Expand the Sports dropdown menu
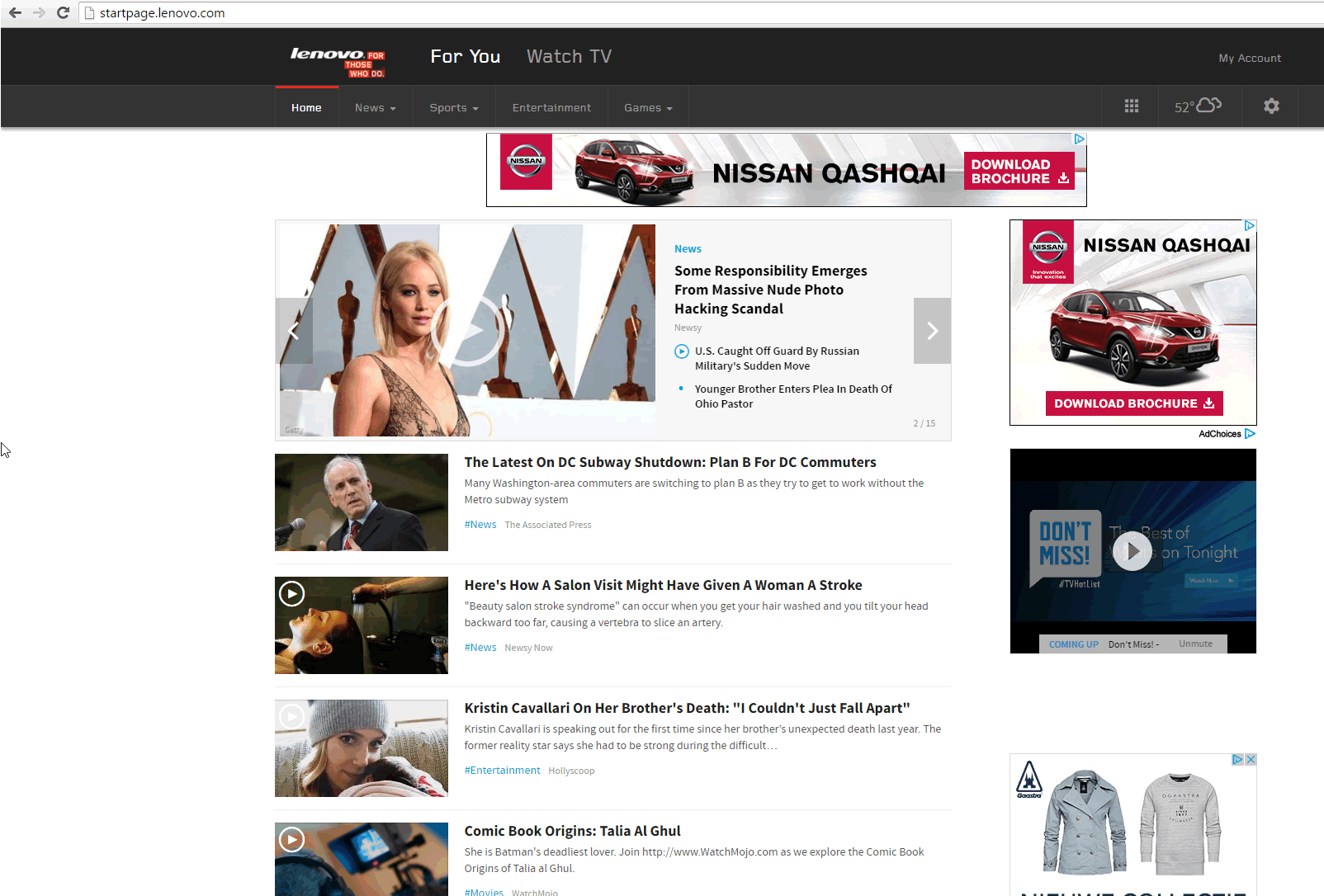Viewport: 1324px width, 896px height. tap(454, 107)
